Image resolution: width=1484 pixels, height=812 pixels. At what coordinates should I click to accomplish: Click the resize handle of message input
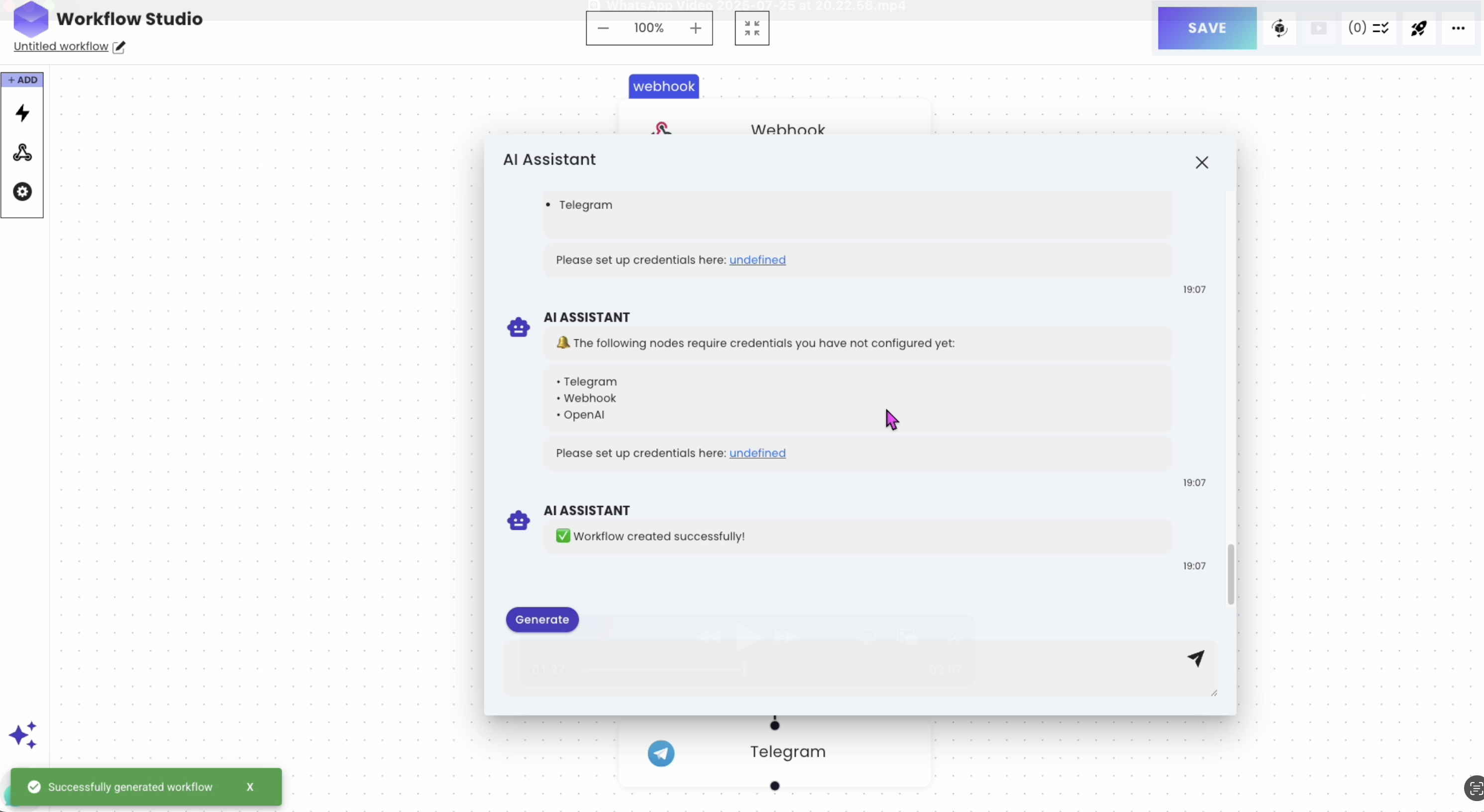1213,693
